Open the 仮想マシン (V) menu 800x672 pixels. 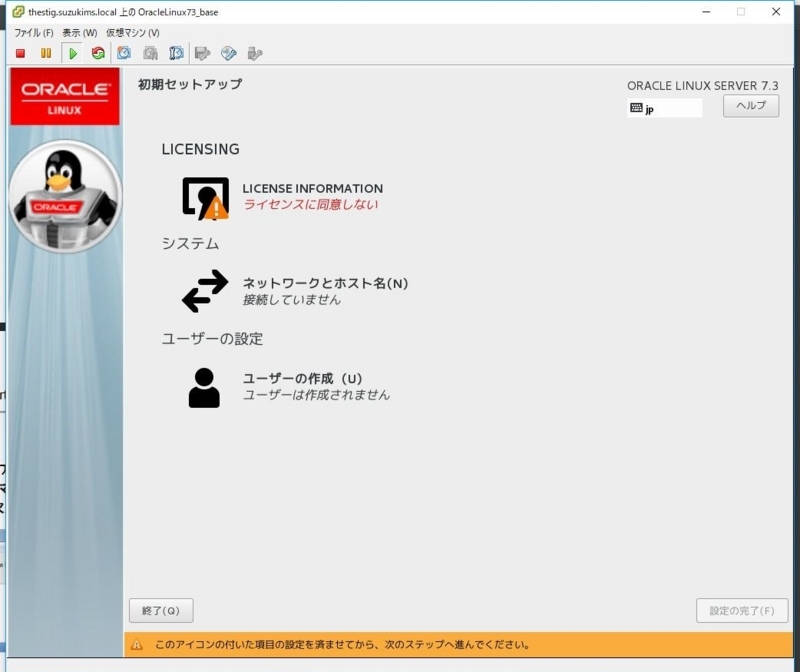click(133, 33)
